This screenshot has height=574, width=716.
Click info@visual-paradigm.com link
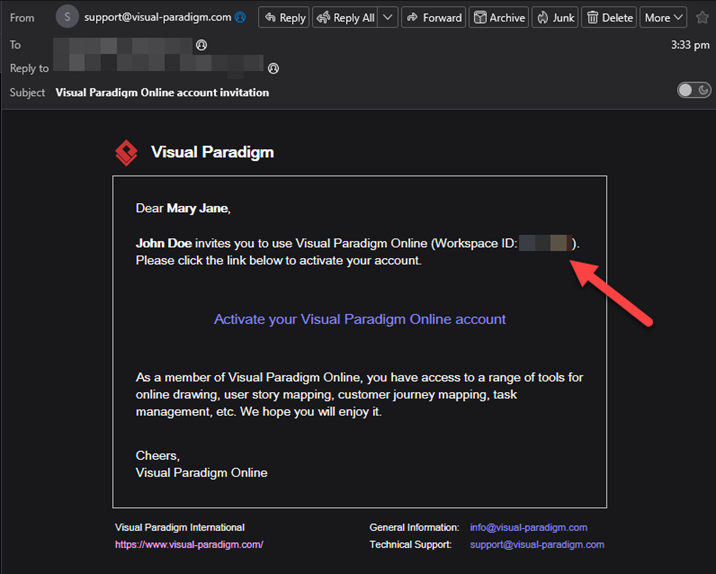(528, 527)
